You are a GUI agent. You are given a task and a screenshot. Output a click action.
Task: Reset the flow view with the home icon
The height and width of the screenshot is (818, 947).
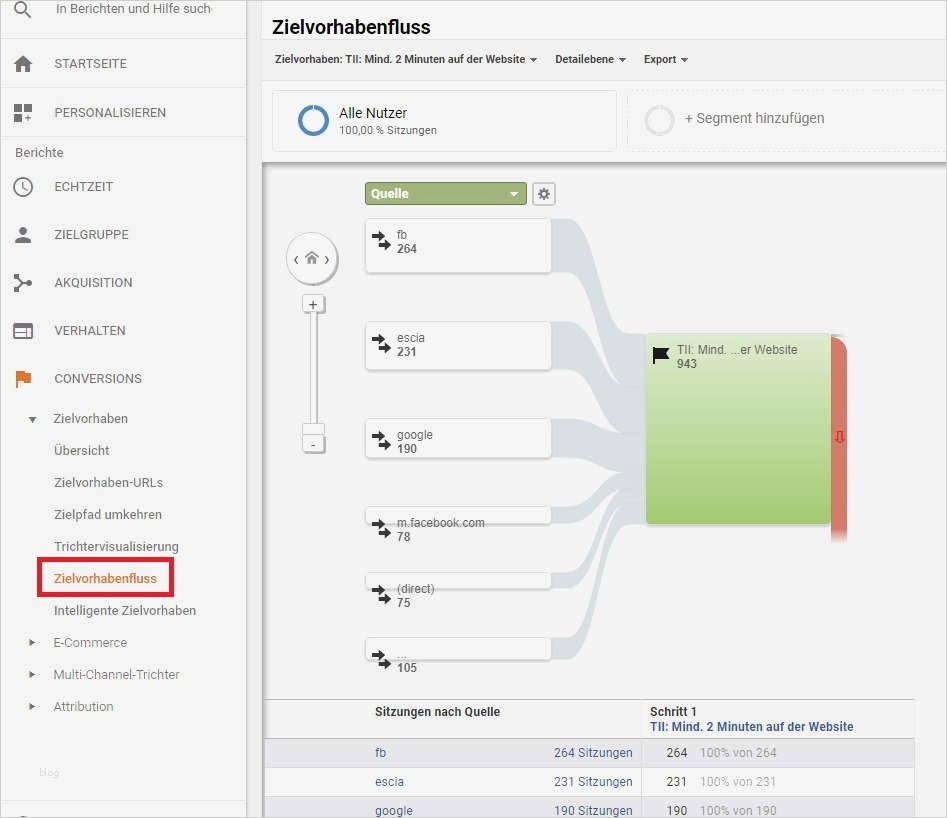[x=313, y=258]
